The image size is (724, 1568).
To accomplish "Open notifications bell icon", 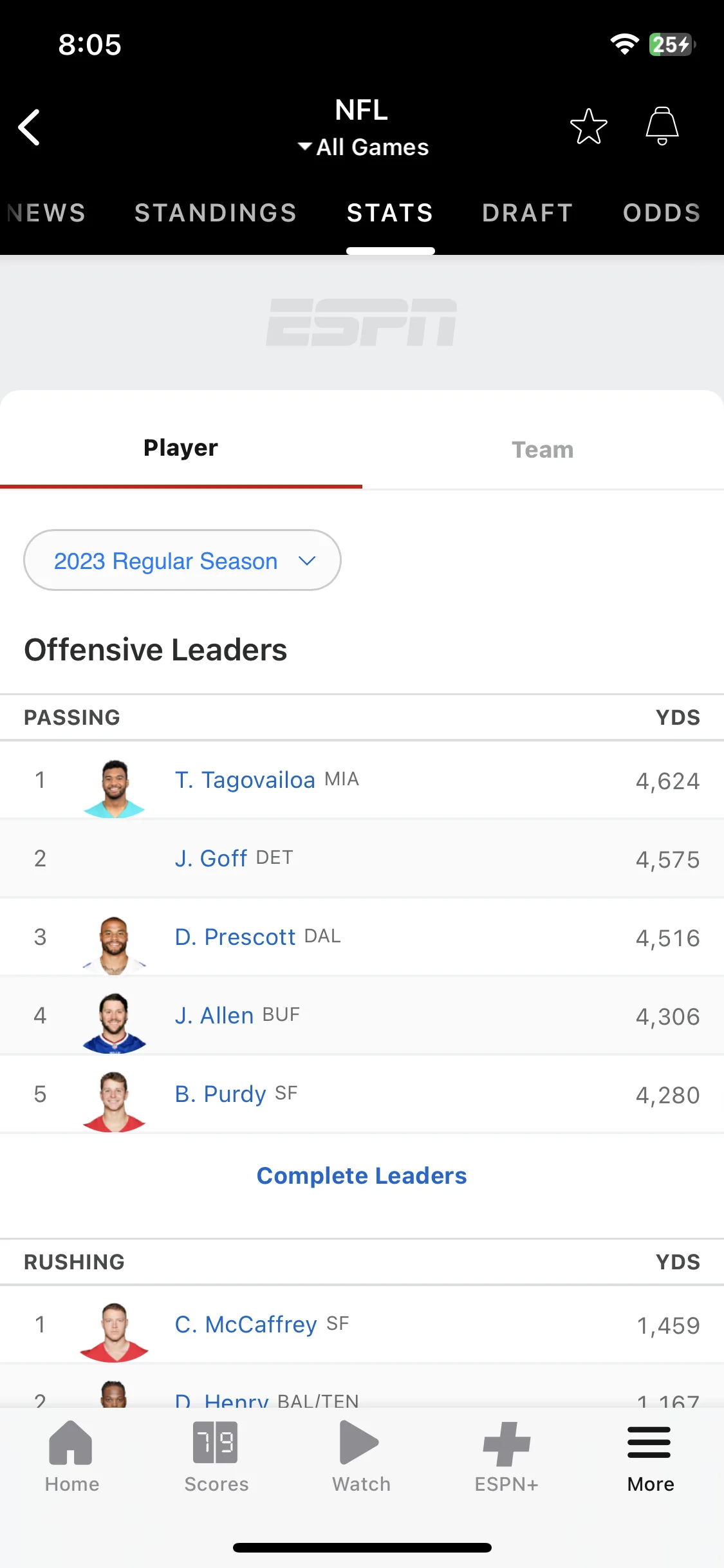I will [662, 126].
